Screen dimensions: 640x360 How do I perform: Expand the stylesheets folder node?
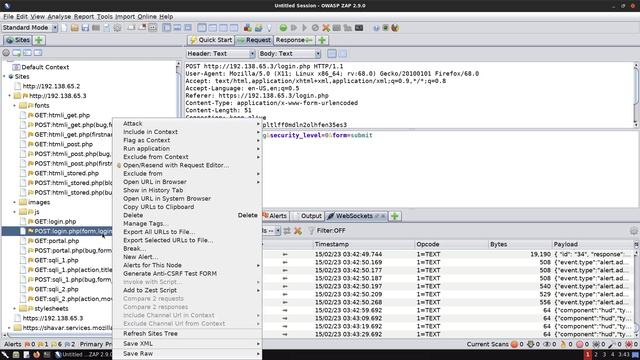point(15,309)
